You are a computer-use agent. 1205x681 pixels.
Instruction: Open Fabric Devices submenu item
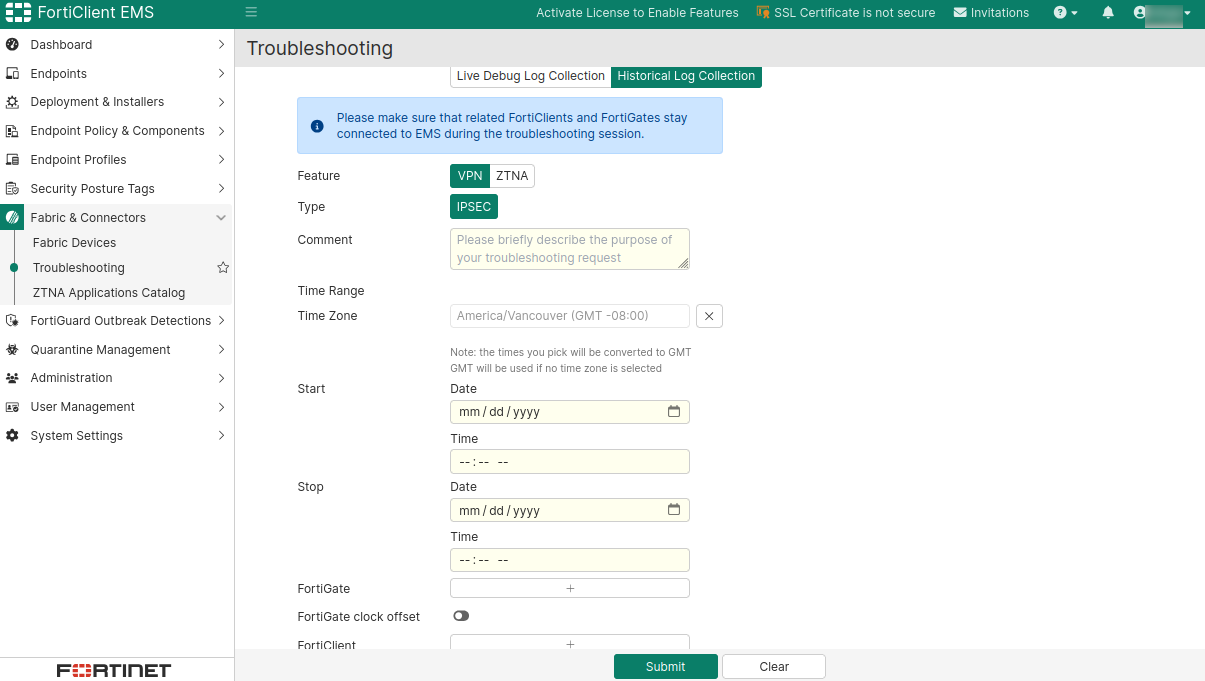(x=74, y=243)
